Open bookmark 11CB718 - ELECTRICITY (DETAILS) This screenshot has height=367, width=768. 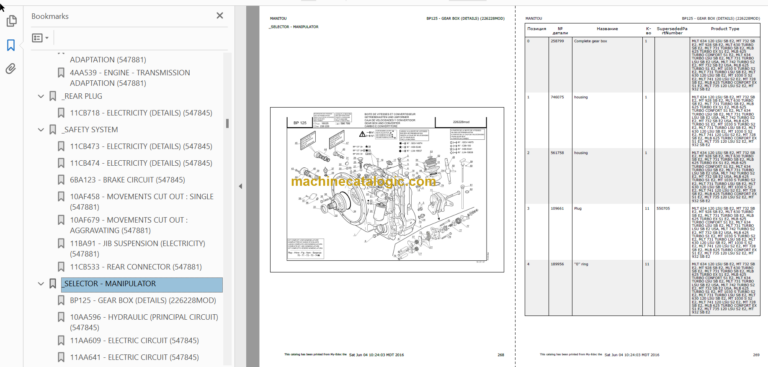(x=141, y=113)
